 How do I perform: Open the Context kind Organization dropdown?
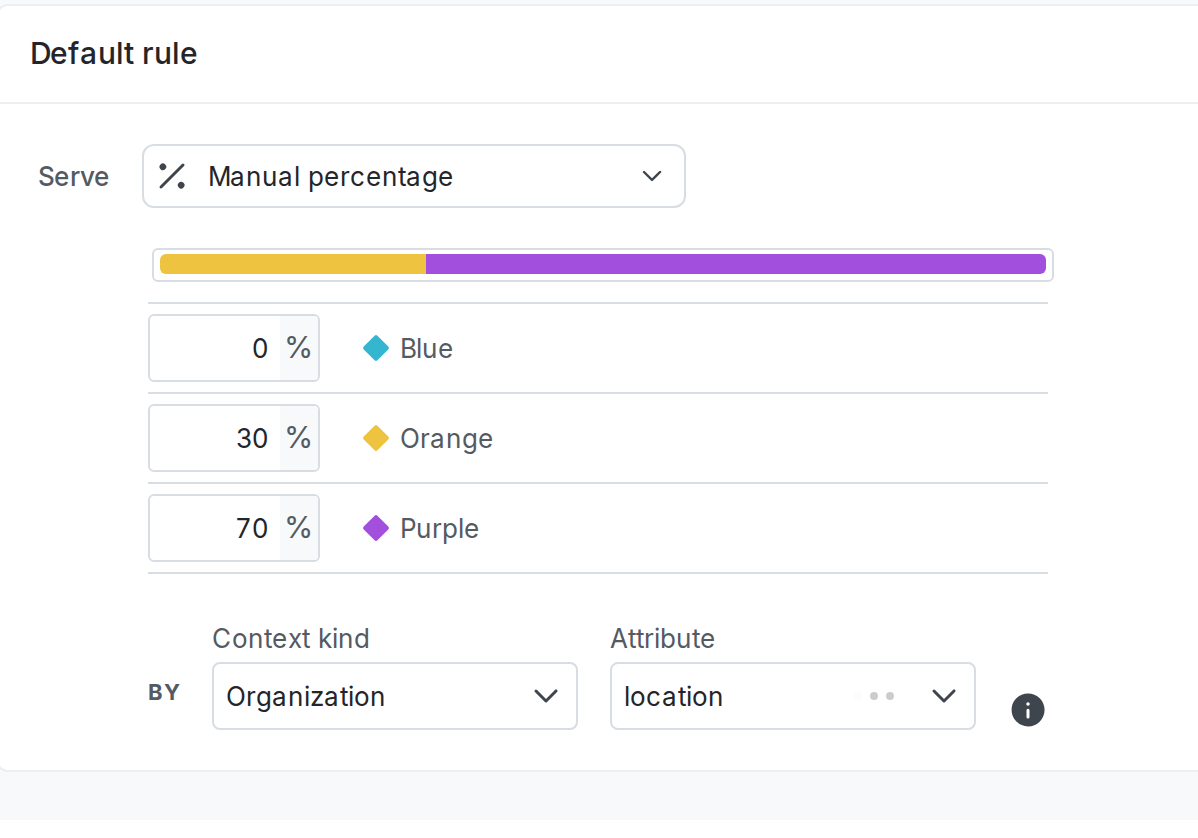[x=395, y=696]
